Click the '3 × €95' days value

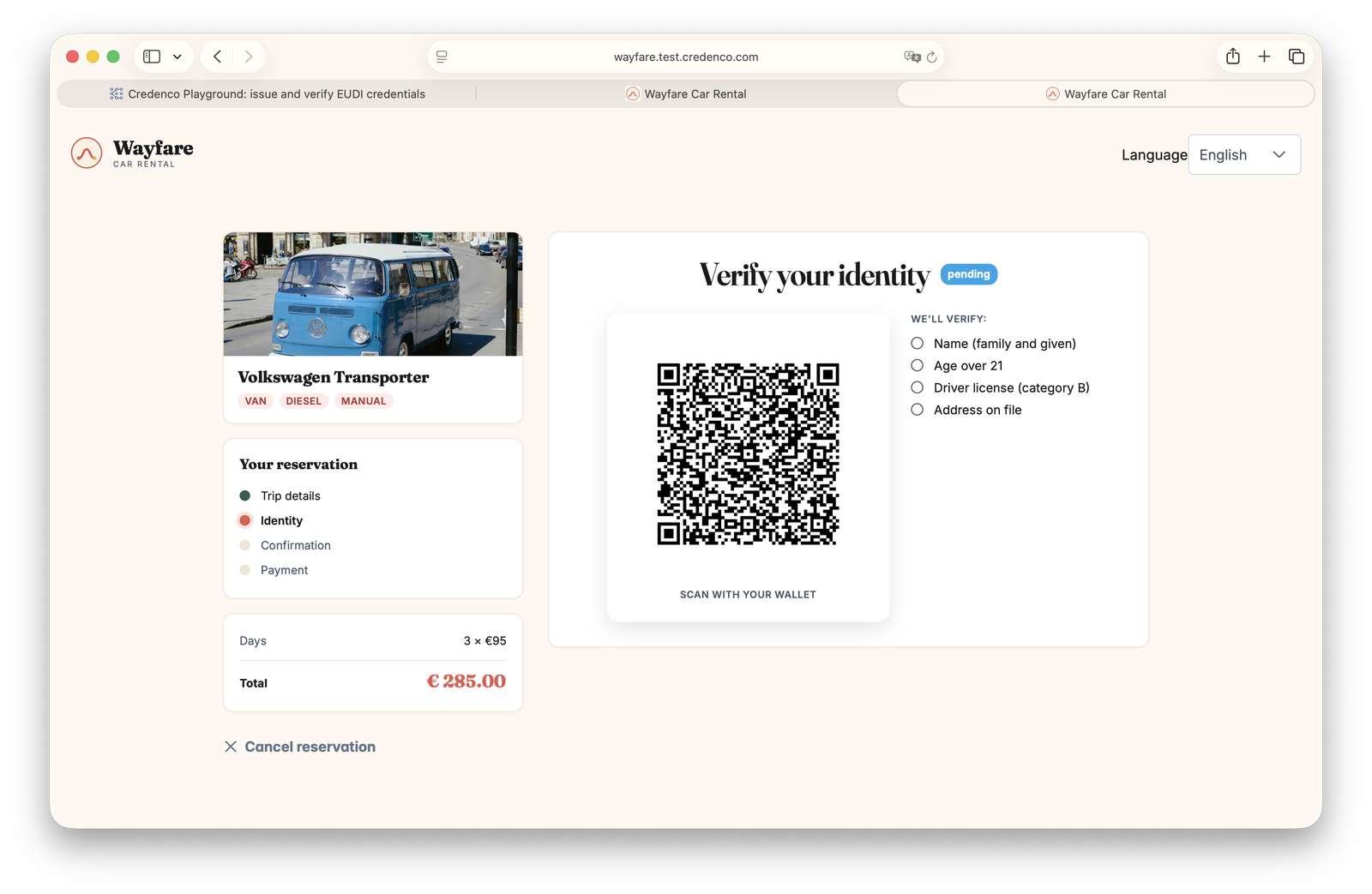pos(484,641)
